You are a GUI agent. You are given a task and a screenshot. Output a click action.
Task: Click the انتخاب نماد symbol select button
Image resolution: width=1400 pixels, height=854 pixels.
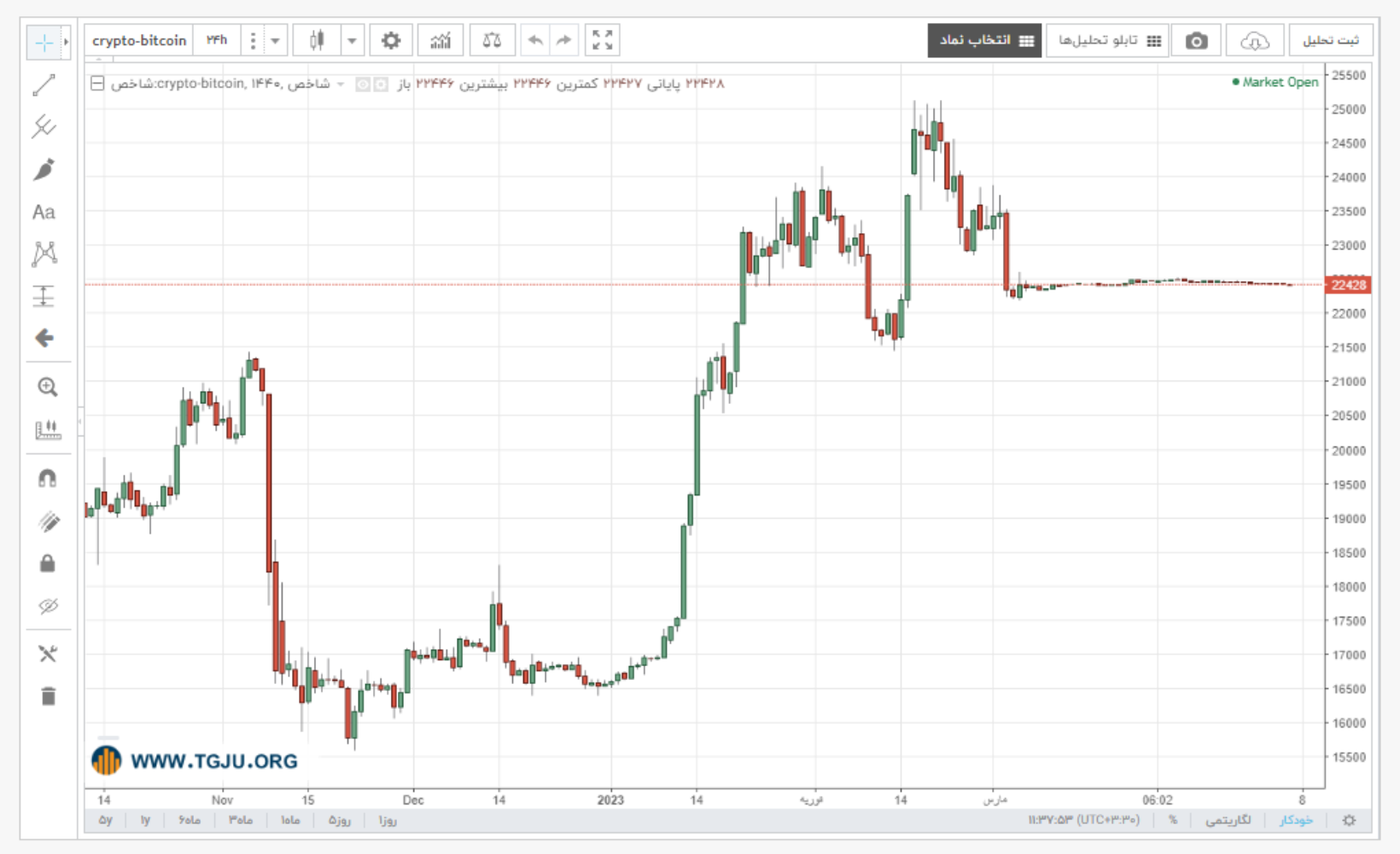[x=985, y=41]
